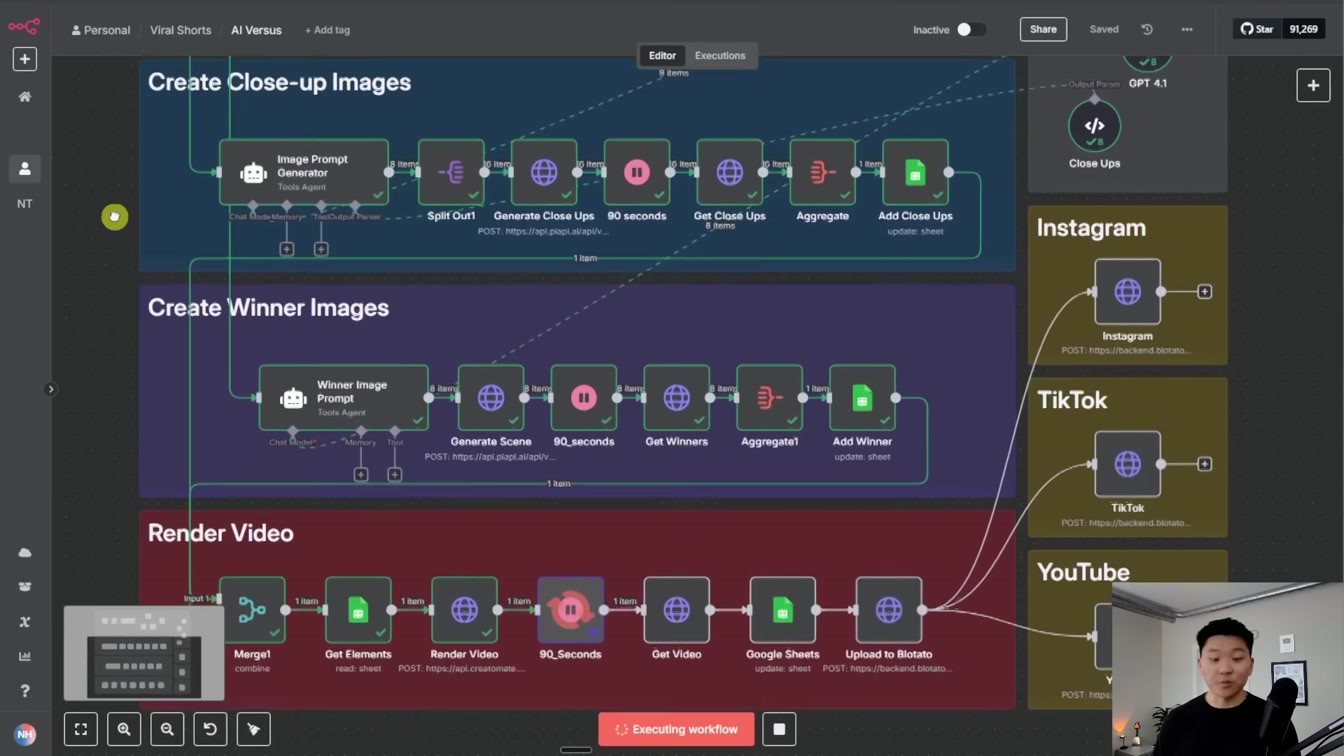
Task: Click Add tag
Action: tap(327, 30)
